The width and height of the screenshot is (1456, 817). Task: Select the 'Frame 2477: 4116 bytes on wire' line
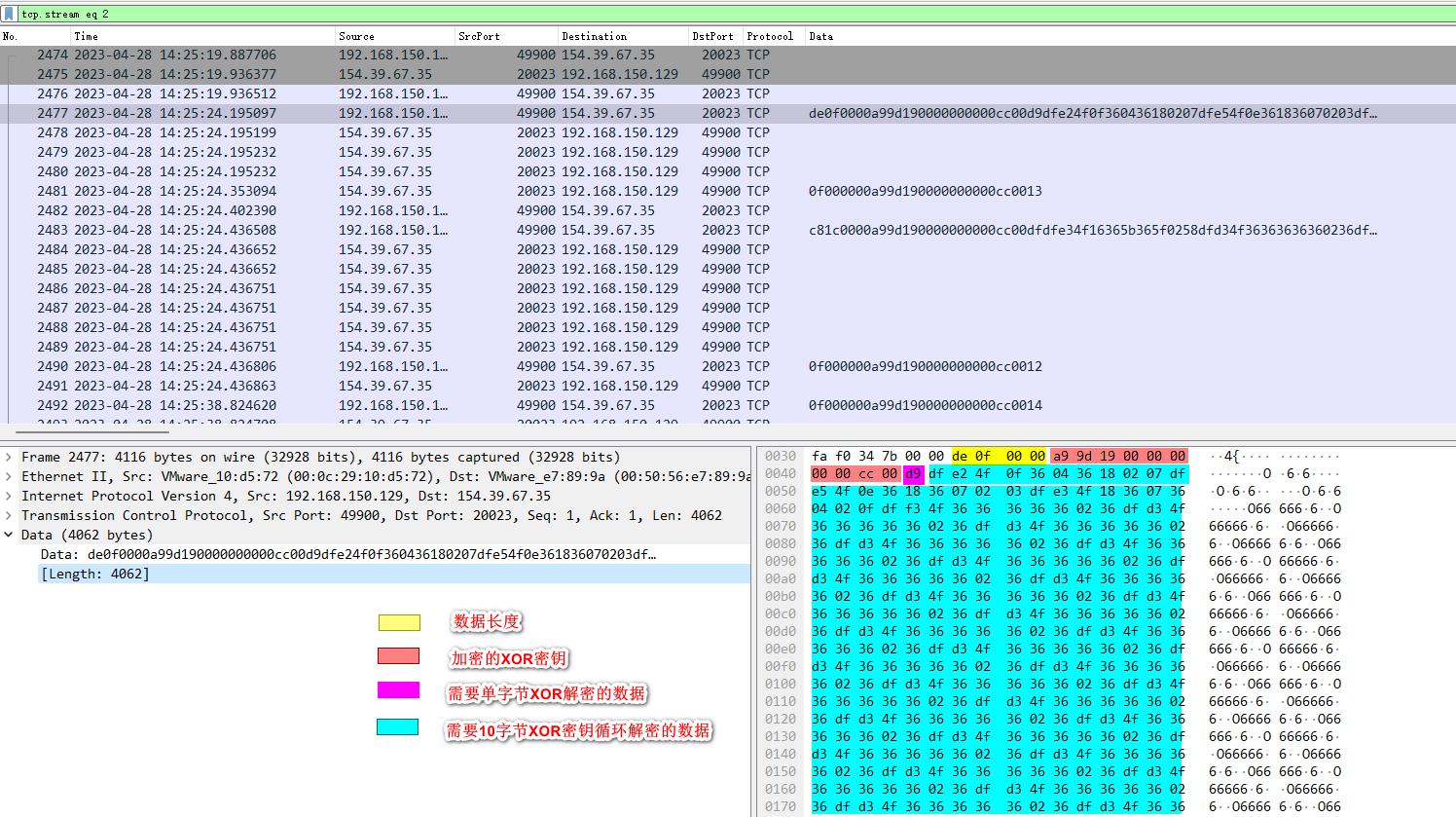pos(320,457)
